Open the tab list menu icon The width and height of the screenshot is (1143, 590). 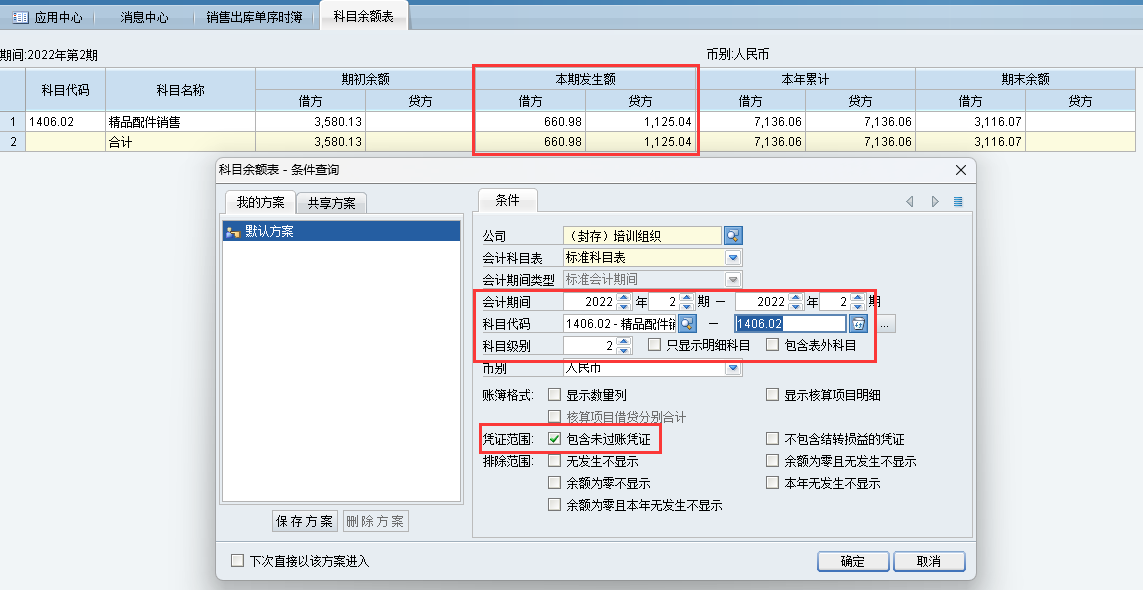pyautogui.click(x=958, y=202)
